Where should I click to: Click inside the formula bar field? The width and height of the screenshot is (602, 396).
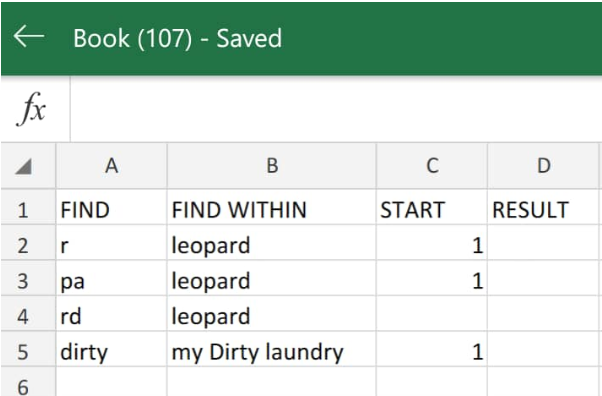pos(336,109)
